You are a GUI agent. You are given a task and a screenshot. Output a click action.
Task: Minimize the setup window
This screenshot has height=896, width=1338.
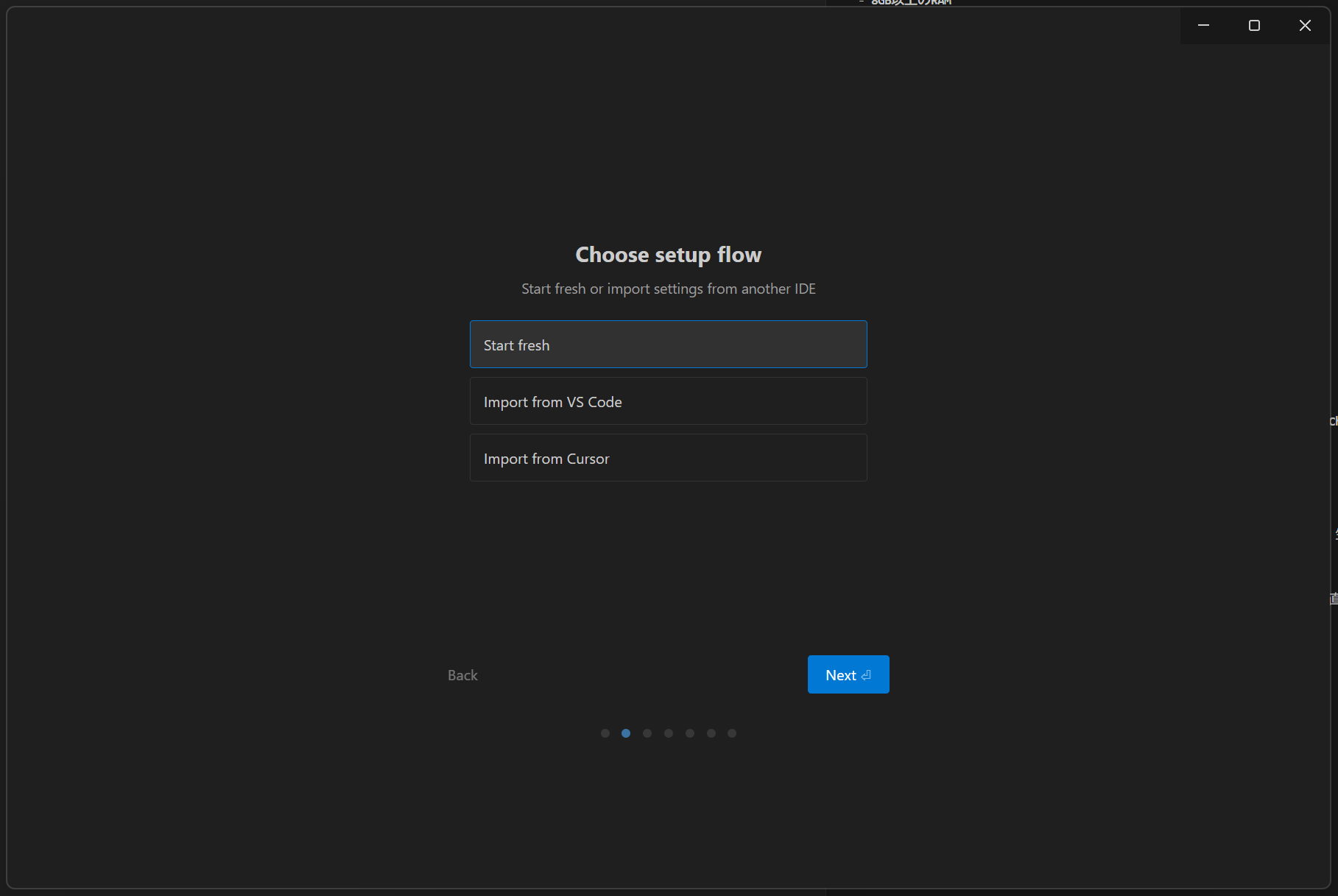click(1204, 25)
